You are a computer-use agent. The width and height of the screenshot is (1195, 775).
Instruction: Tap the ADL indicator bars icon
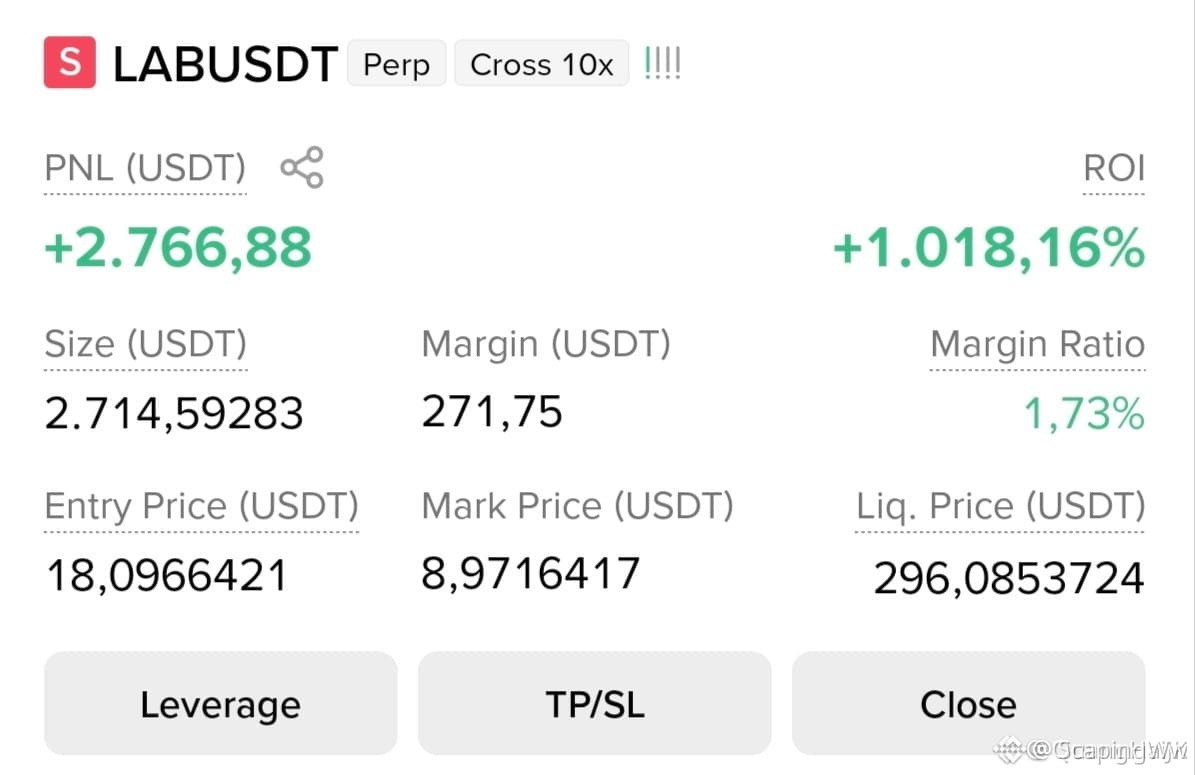662,63
